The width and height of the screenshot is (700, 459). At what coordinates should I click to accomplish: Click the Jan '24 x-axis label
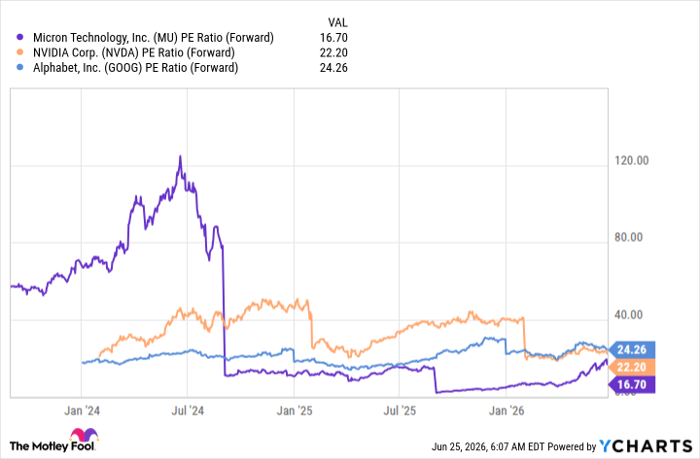(82, 411)
